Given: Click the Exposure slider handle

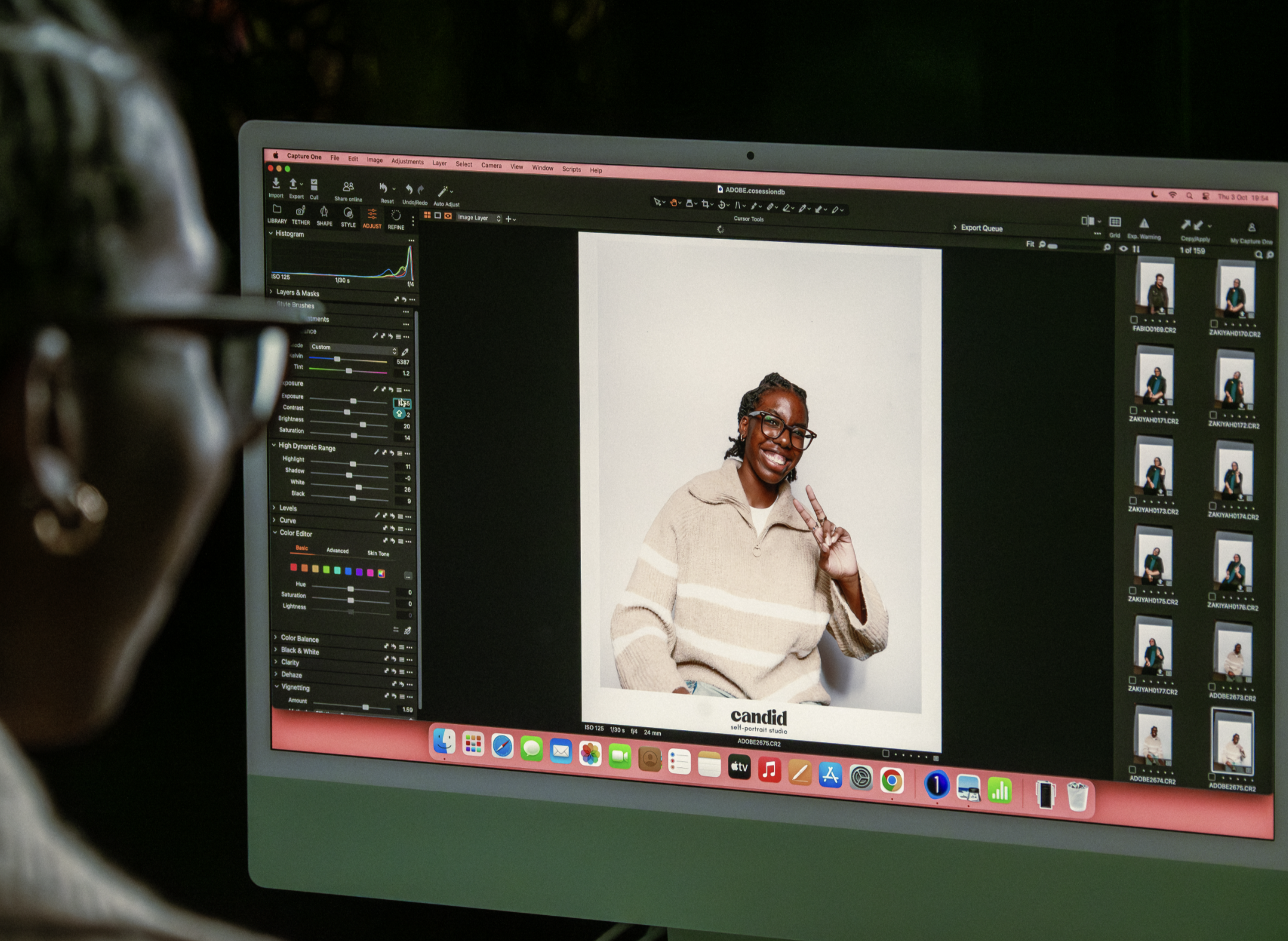Looking at the screenshot, I should [x=353, y=400].
